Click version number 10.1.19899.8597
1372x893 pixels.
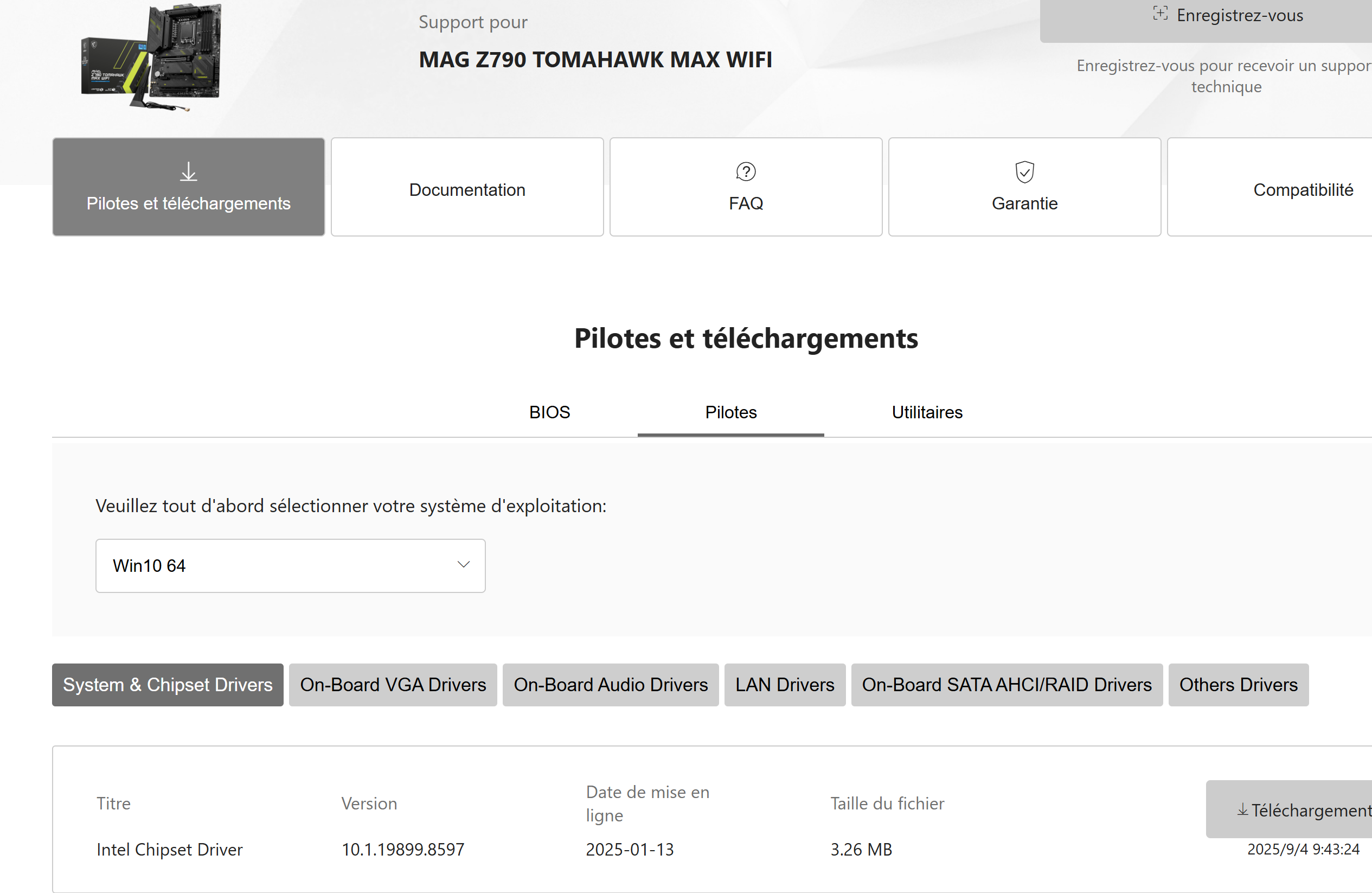tap(402, 849)
